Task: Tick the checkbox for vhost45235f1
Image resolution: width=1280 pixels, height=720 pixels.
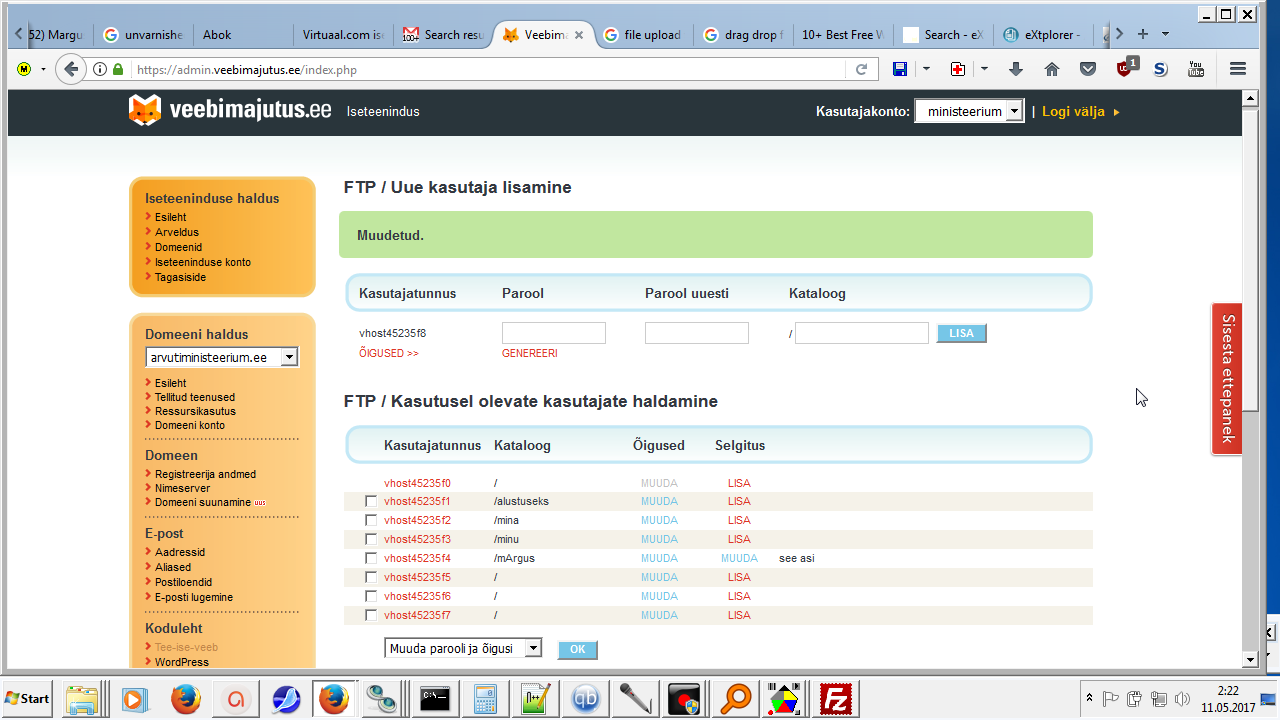Action: (x=371, y=501)
